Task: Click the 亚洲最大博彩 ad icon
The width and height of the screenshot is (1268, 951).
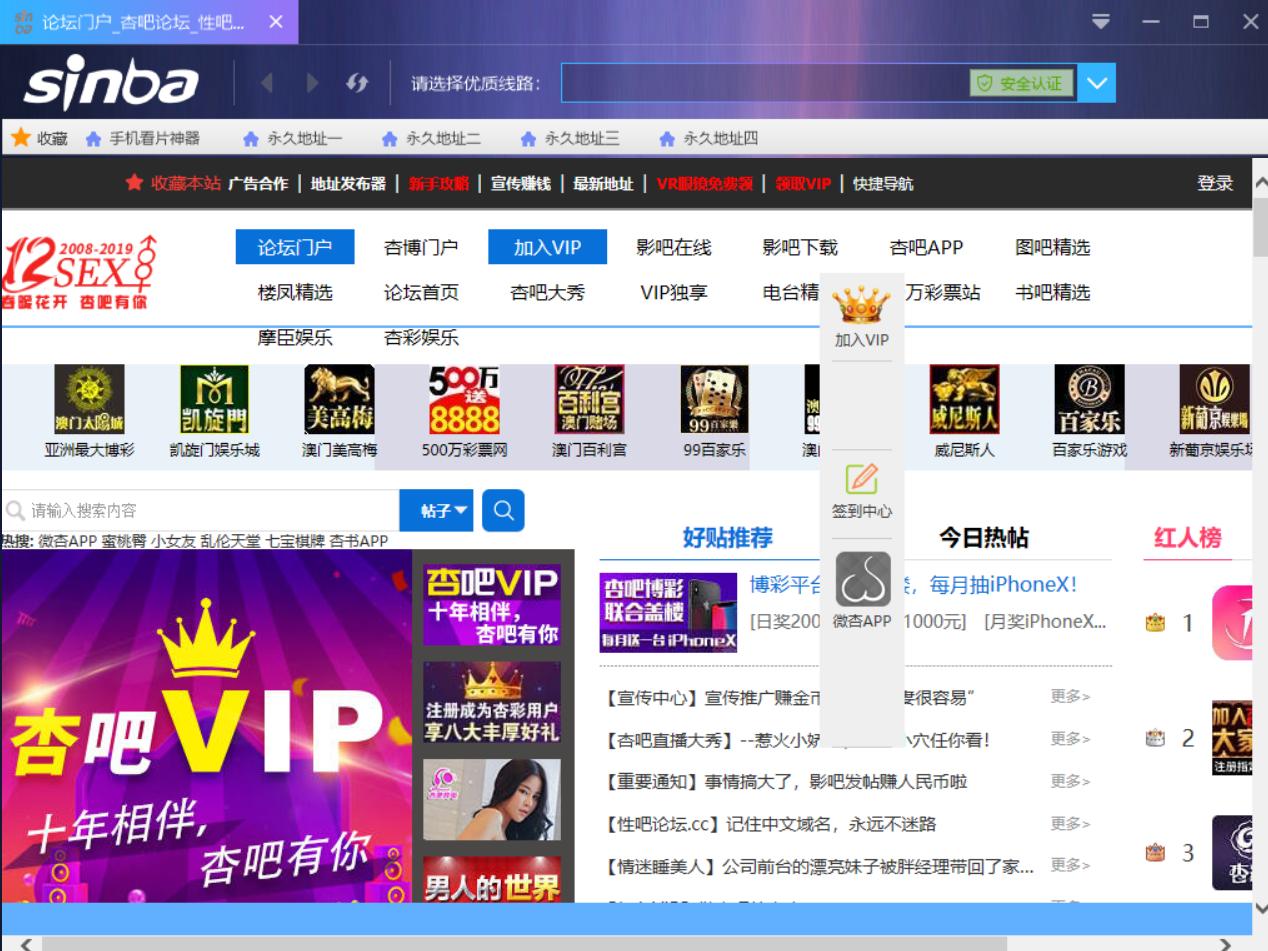Action: (89, 399)
